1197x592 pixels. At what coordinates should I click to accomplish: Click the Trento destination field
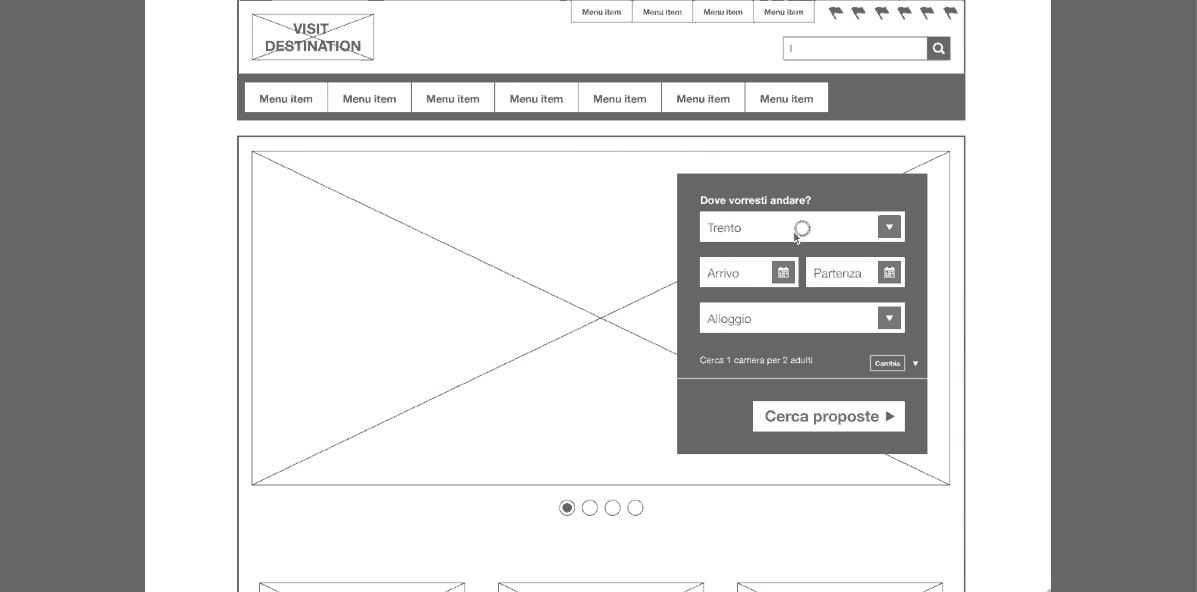click(x=802, y=227)
